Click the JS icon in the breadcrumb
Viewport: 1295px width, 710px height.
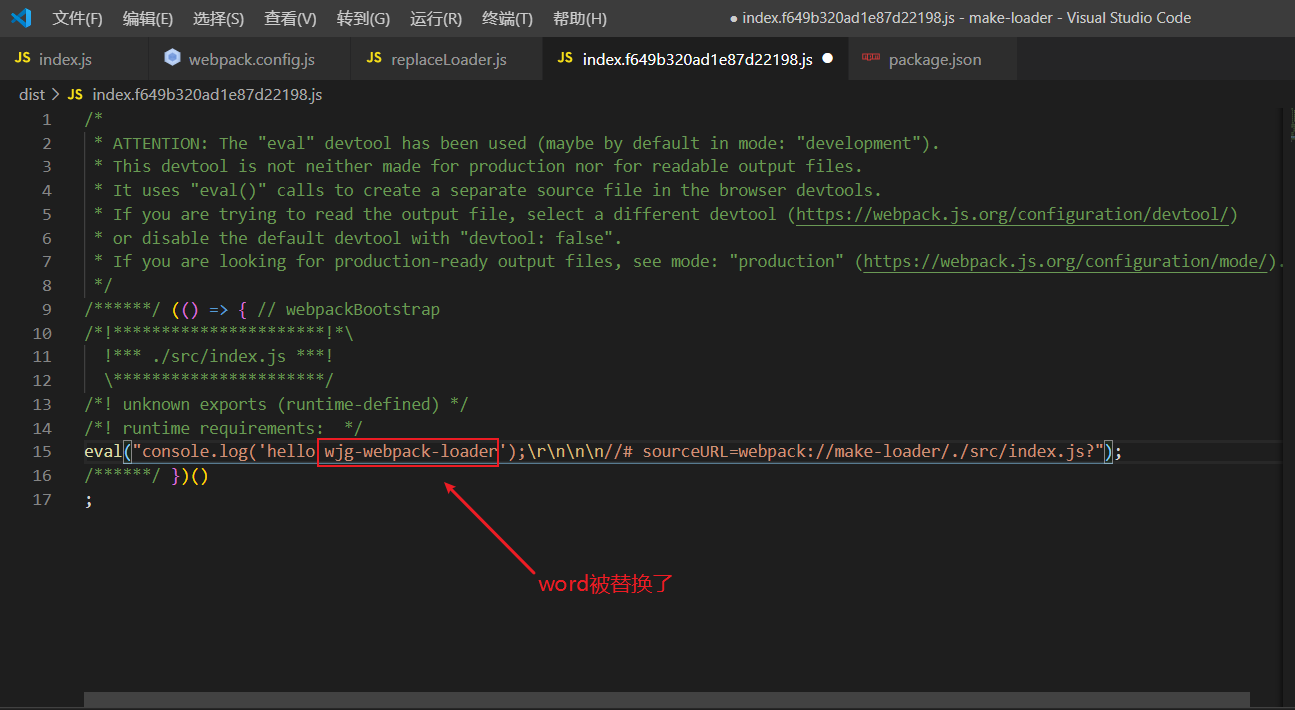[x=75, y=94]
